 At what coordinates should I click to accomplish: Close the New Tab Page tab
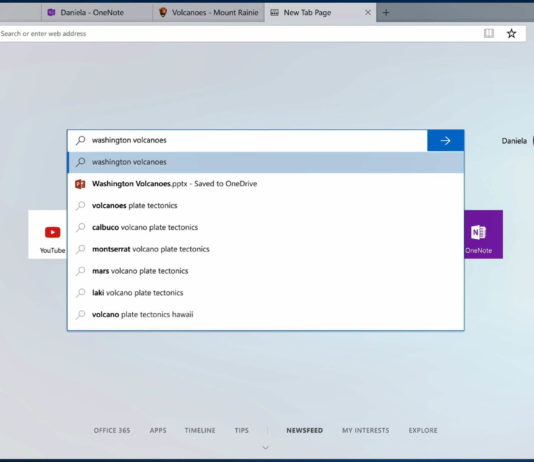pyautogui.click(x=368, y=13)
